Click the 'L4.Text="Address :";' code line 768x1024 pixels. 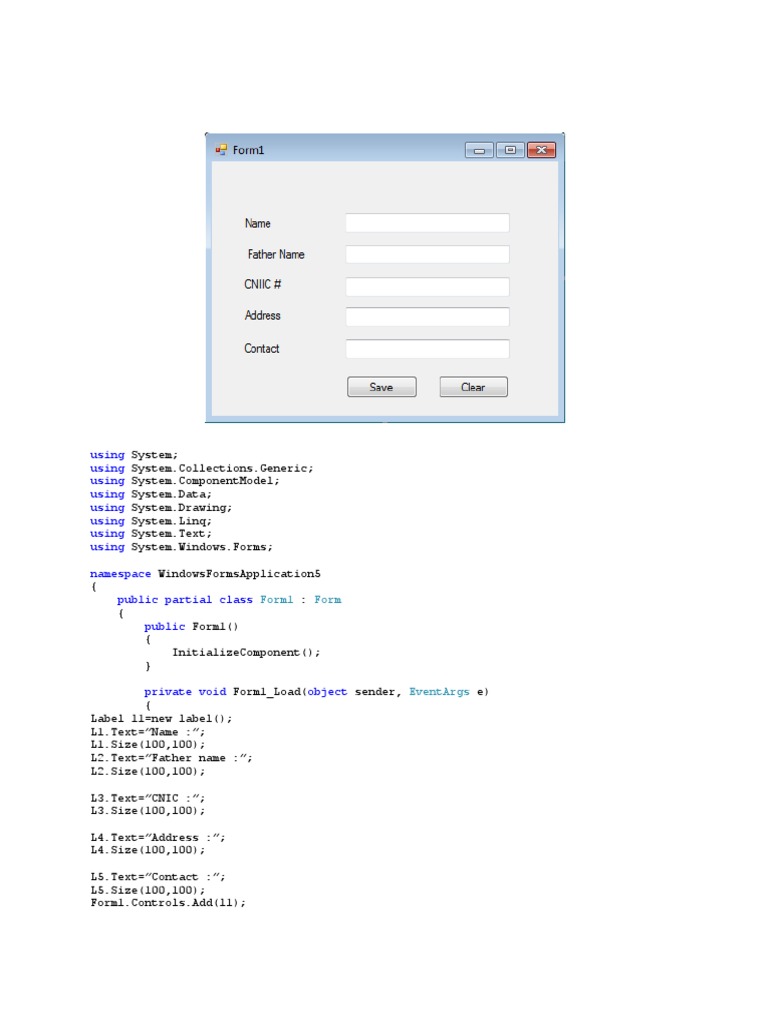(158, 837)
